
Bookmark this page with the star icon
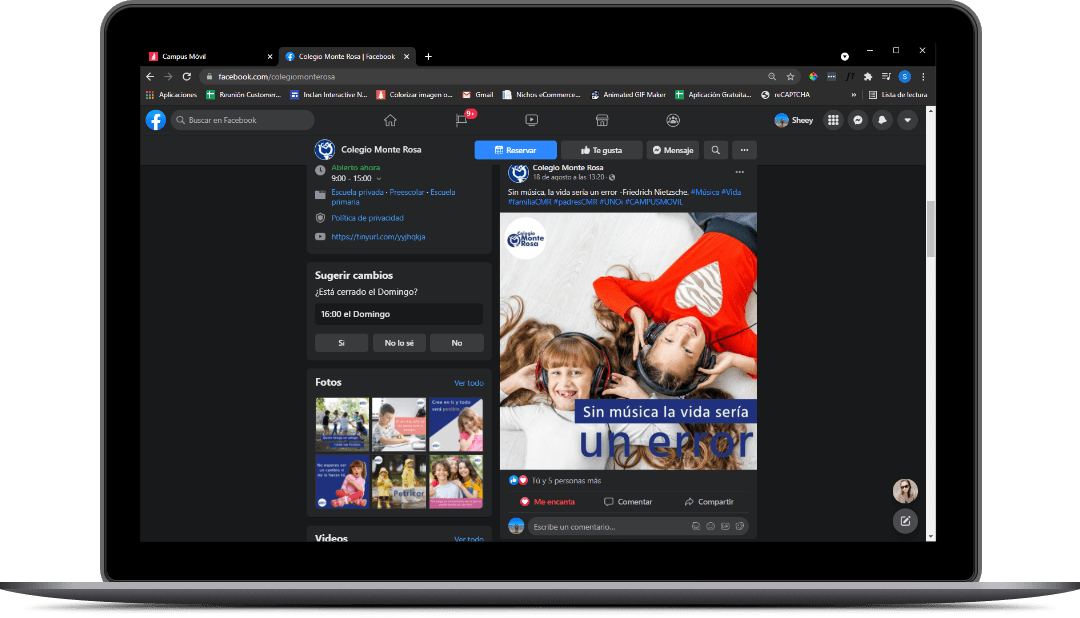click(791, 76)
